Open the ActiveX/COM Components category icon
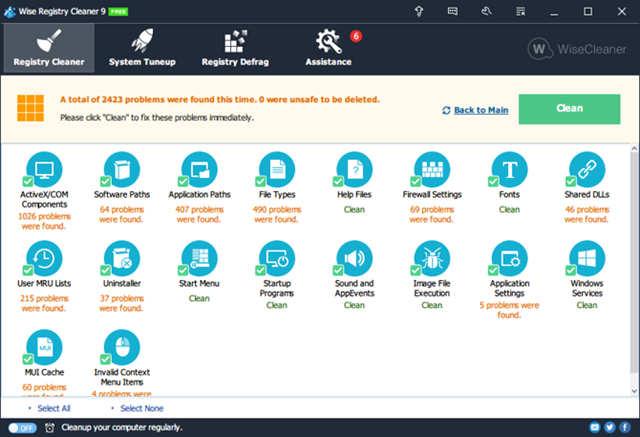This screenshot has width=640, height=437. click(44, 169)
